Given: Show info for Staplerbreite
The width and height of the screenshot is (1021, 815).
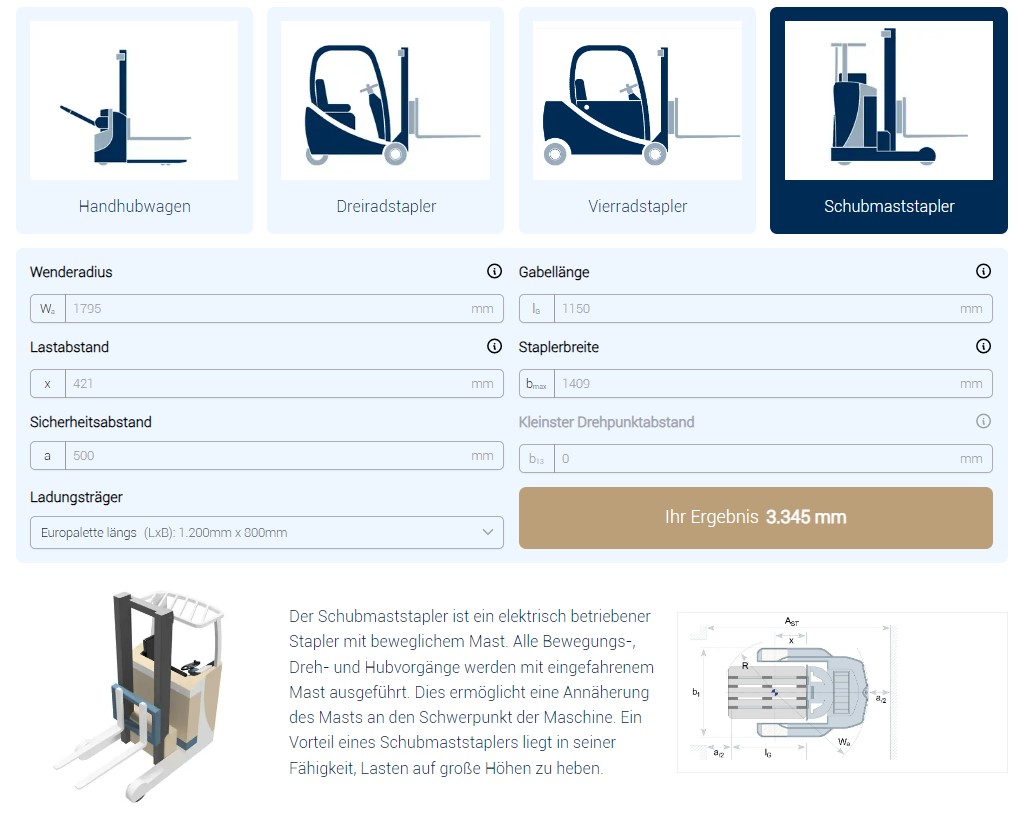Looking at the screenshot, I should (x=983, y=346).
